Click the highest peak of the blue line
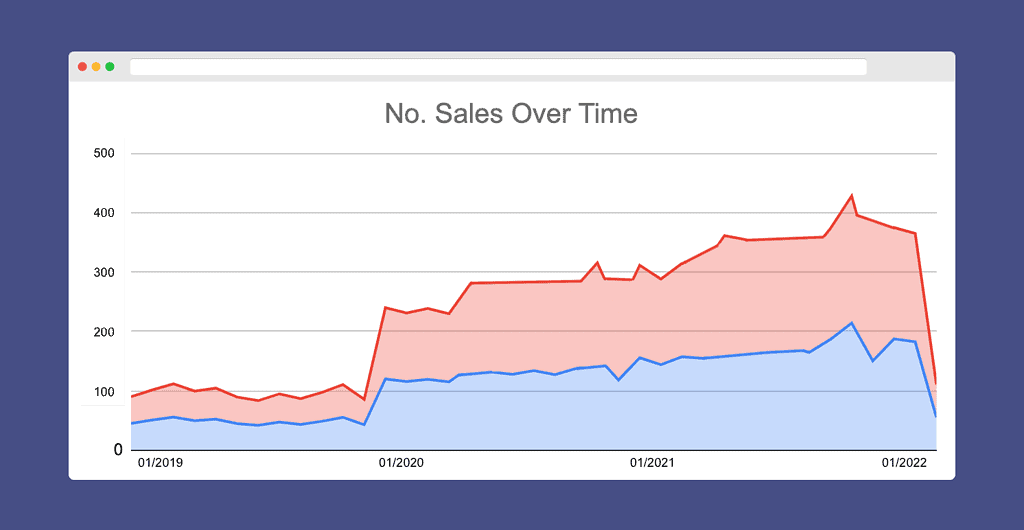 (x=851, y=323)
